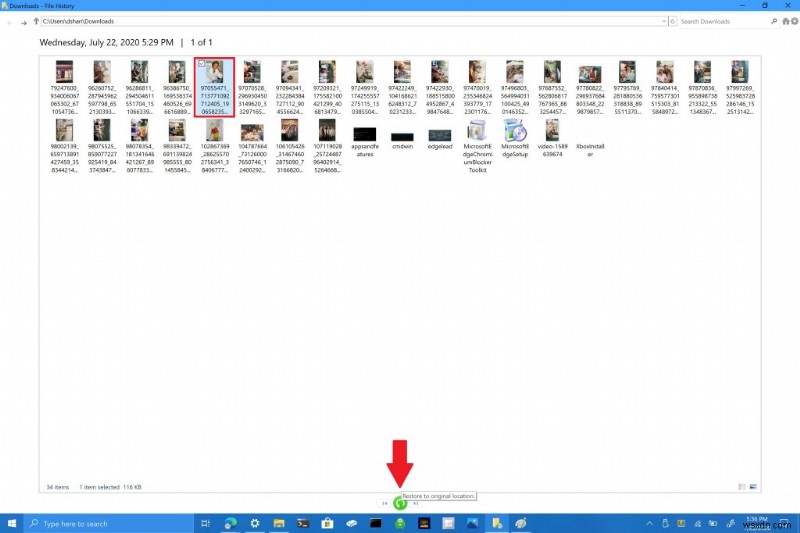Open the Windows Start menu
Viewport: 800px width, 533px height.
pos(12,523)
